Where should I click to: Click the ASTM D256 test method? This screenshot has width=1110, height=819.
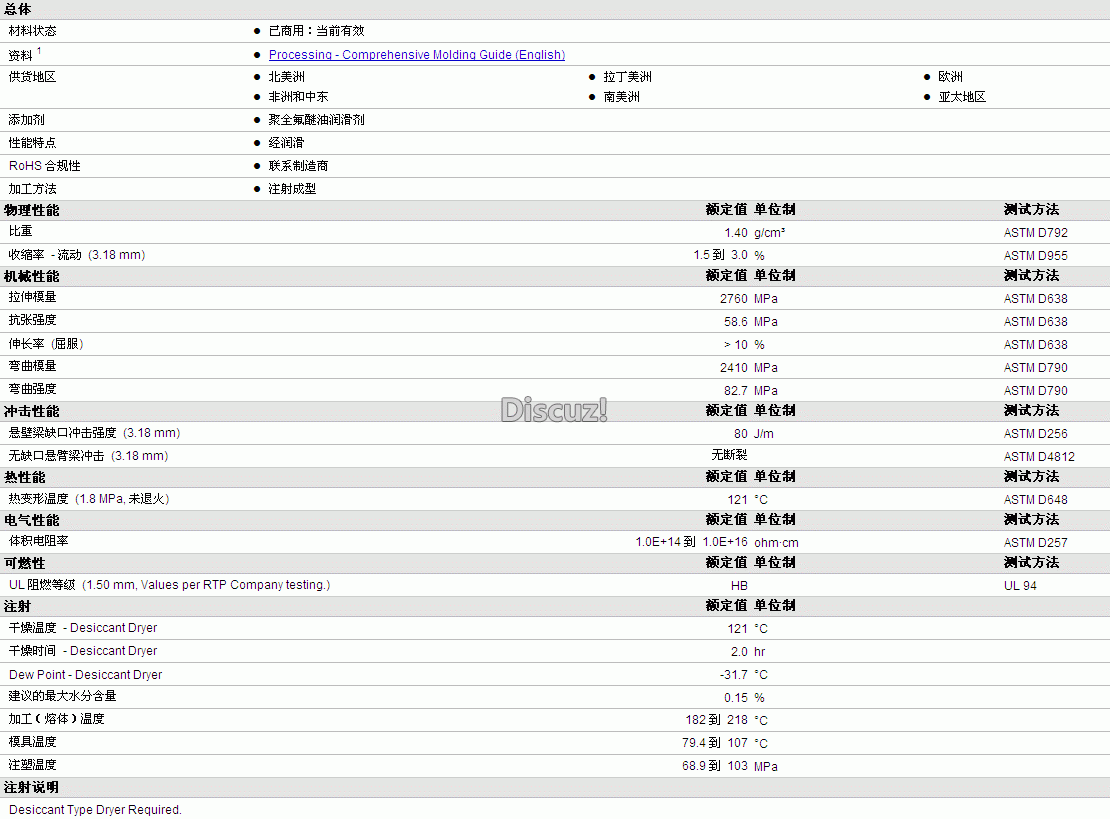tap(1035, 434)
